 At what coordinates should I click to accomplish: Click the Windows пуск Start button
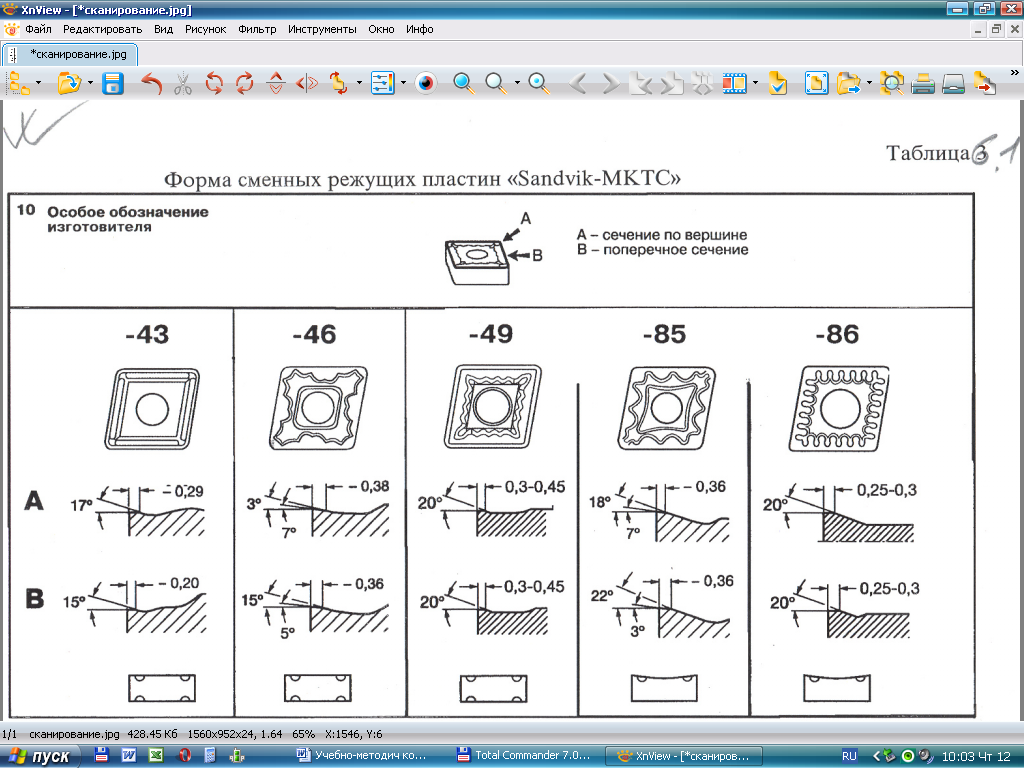(39, 756)
